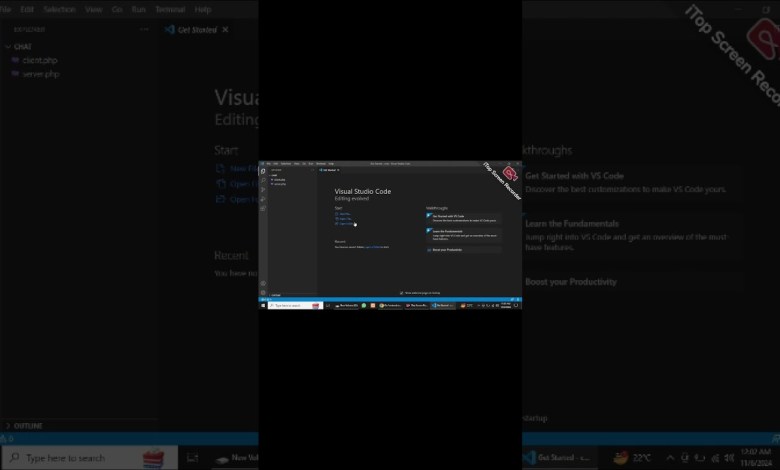This screenshot has width=780, height=470.
Task: Show hidden tray icons chevron in backdrop
Action: click(670, 458)
